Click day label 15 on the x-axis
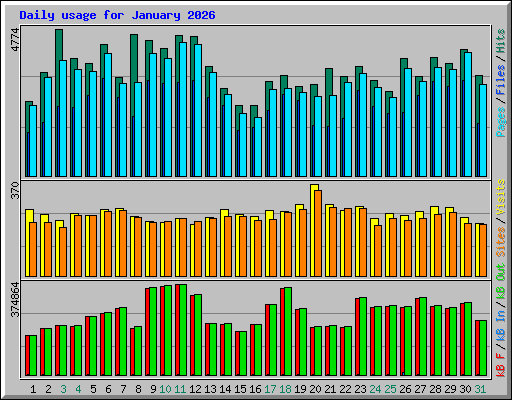512x400 pixels. [240, 389]
